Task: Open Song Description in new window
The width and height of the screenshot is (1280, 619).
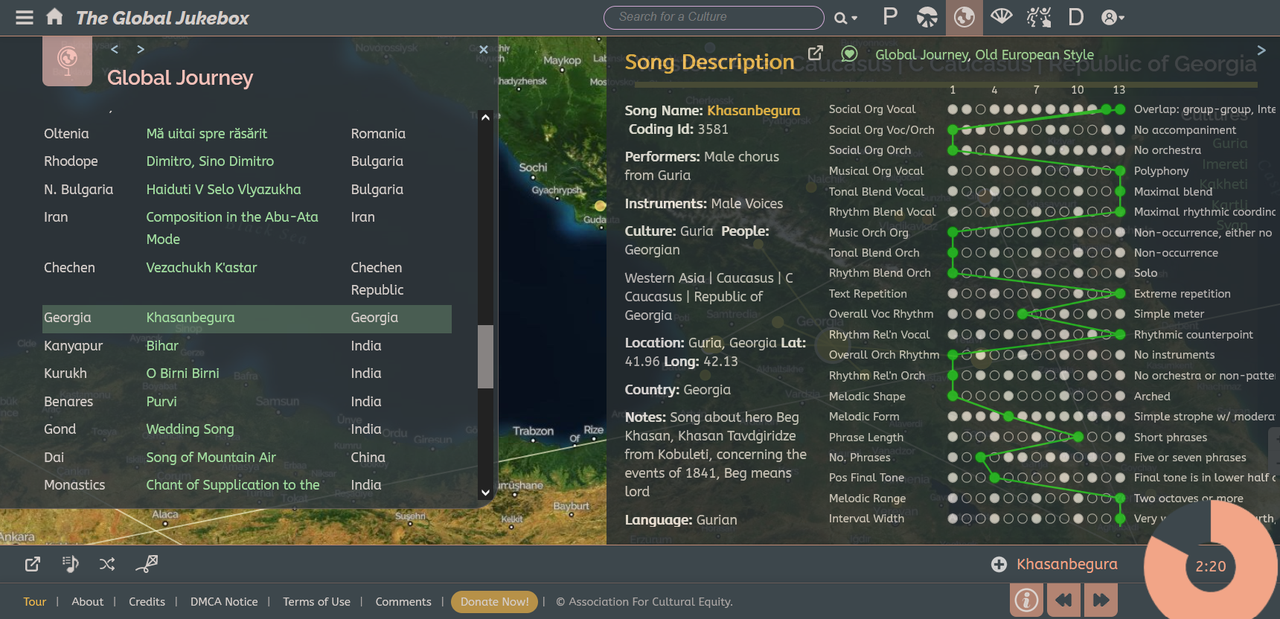Action: (816, 54)
